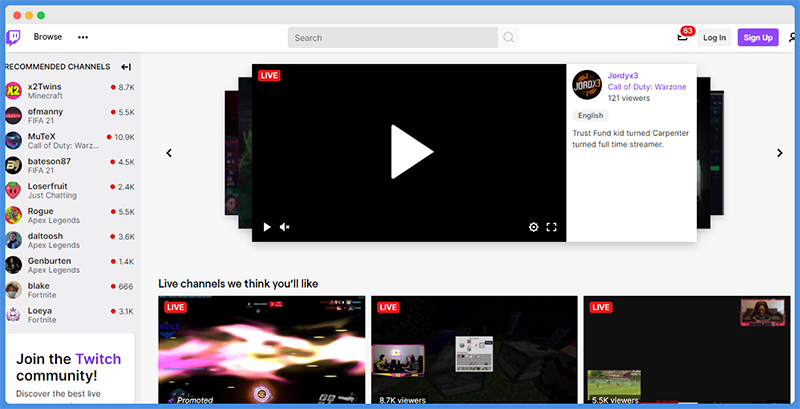Open Loserfruit strawberry avatar
The width and height of the screenshot is (800, 409).
[14, 190]
